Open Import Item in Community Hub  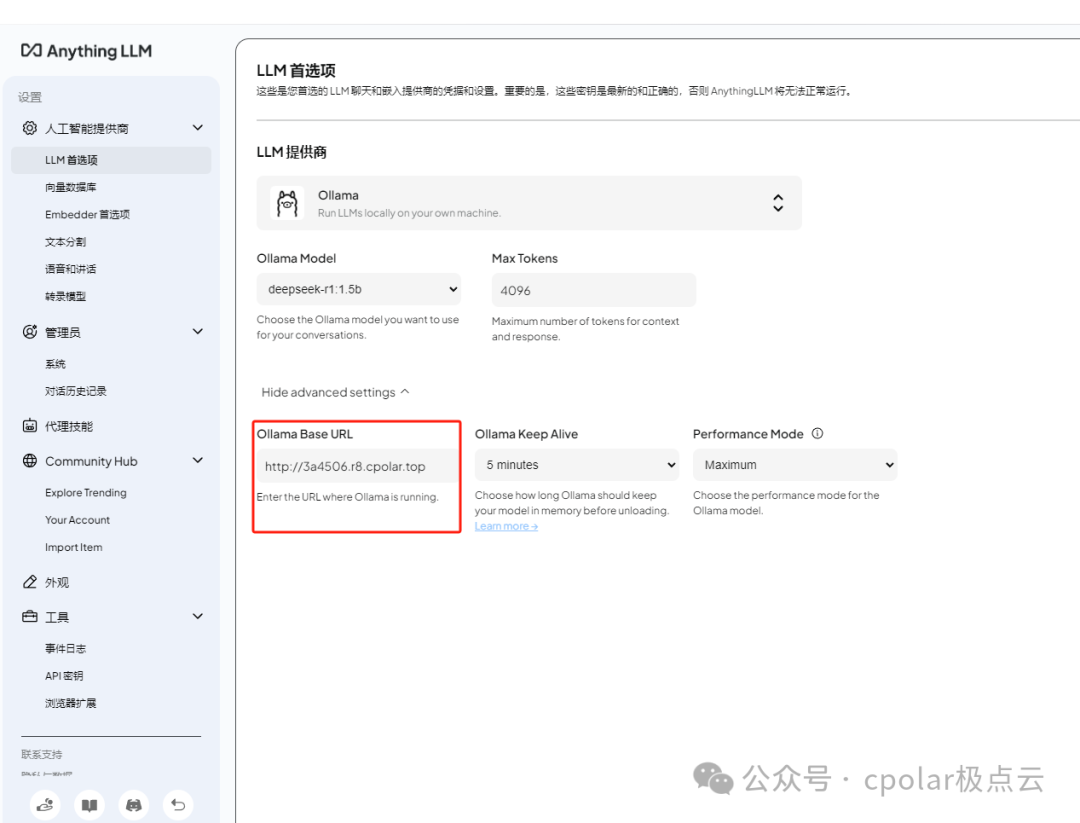coord(74,547)
